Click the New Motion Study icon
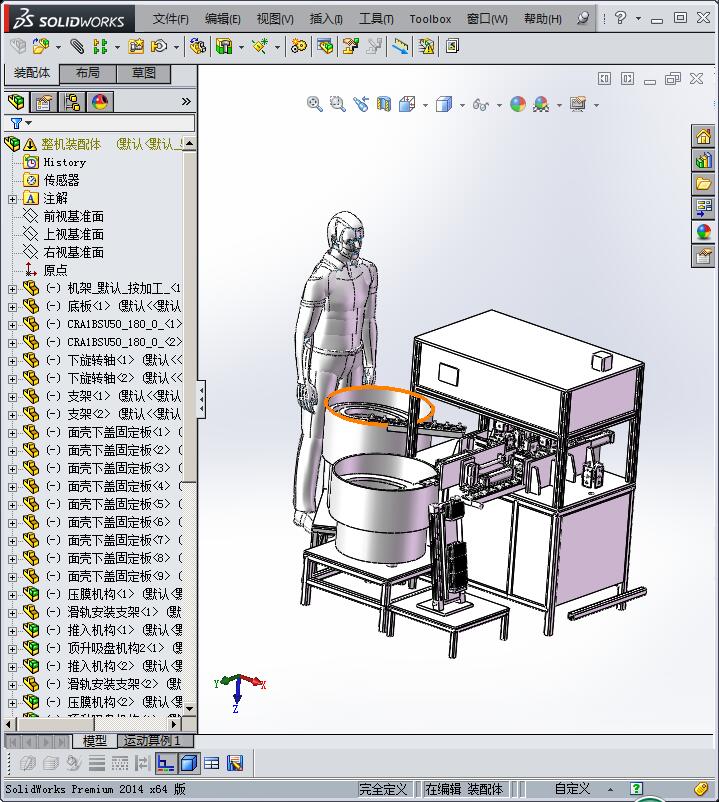 (x=299, y=47)
